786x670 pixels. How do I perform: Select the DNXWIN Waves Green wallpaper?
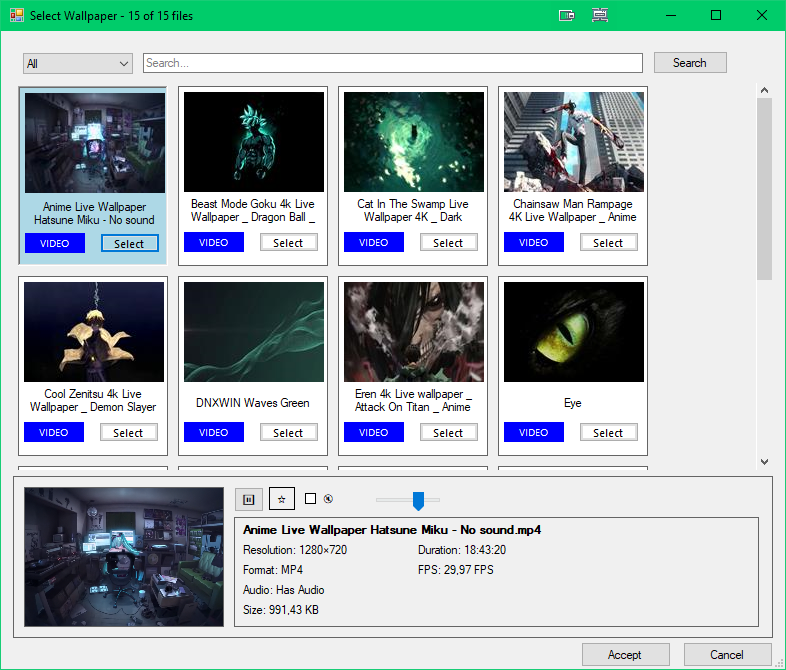point(288,432)
